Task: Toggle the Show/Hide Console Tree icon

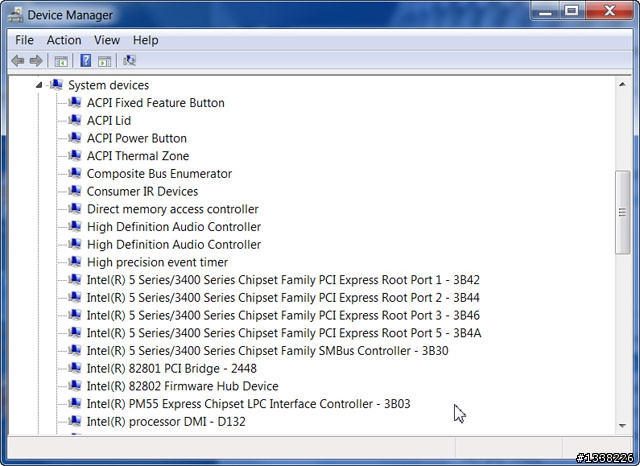Action: pyautogui.click(x=61, y=61)
